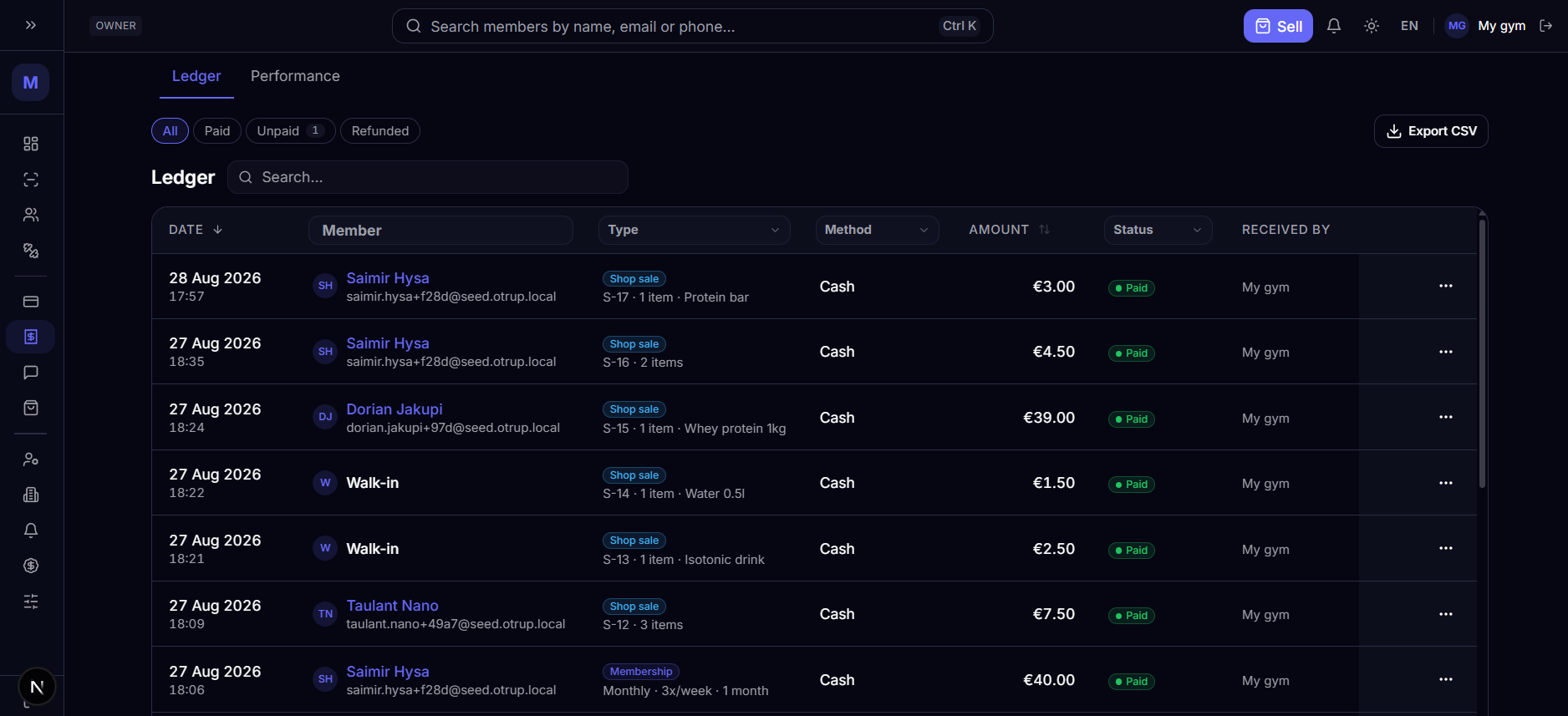Open the Status filter dropdown

[1158, 230]
